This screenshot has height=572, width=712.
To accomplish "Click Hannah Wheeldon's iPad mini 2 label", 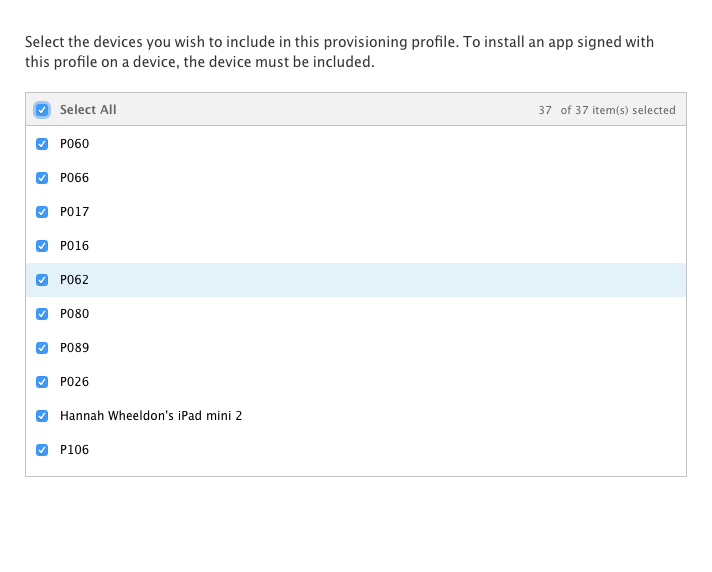I will (151, 416).
